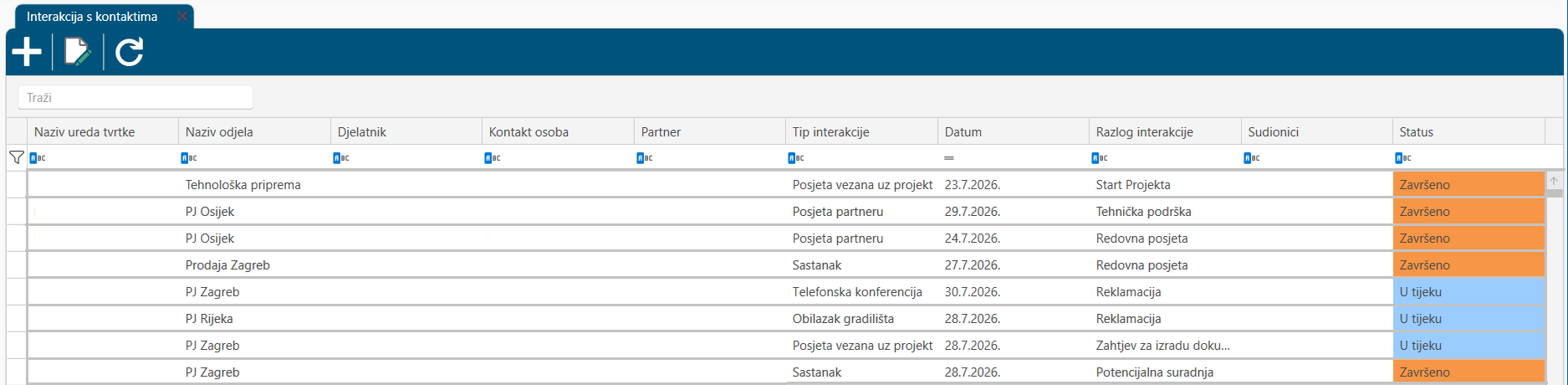The width and height of the screenshot is (1568, 385).
Task: Select the PJ Rijeka cell
Action: [254, 318]
